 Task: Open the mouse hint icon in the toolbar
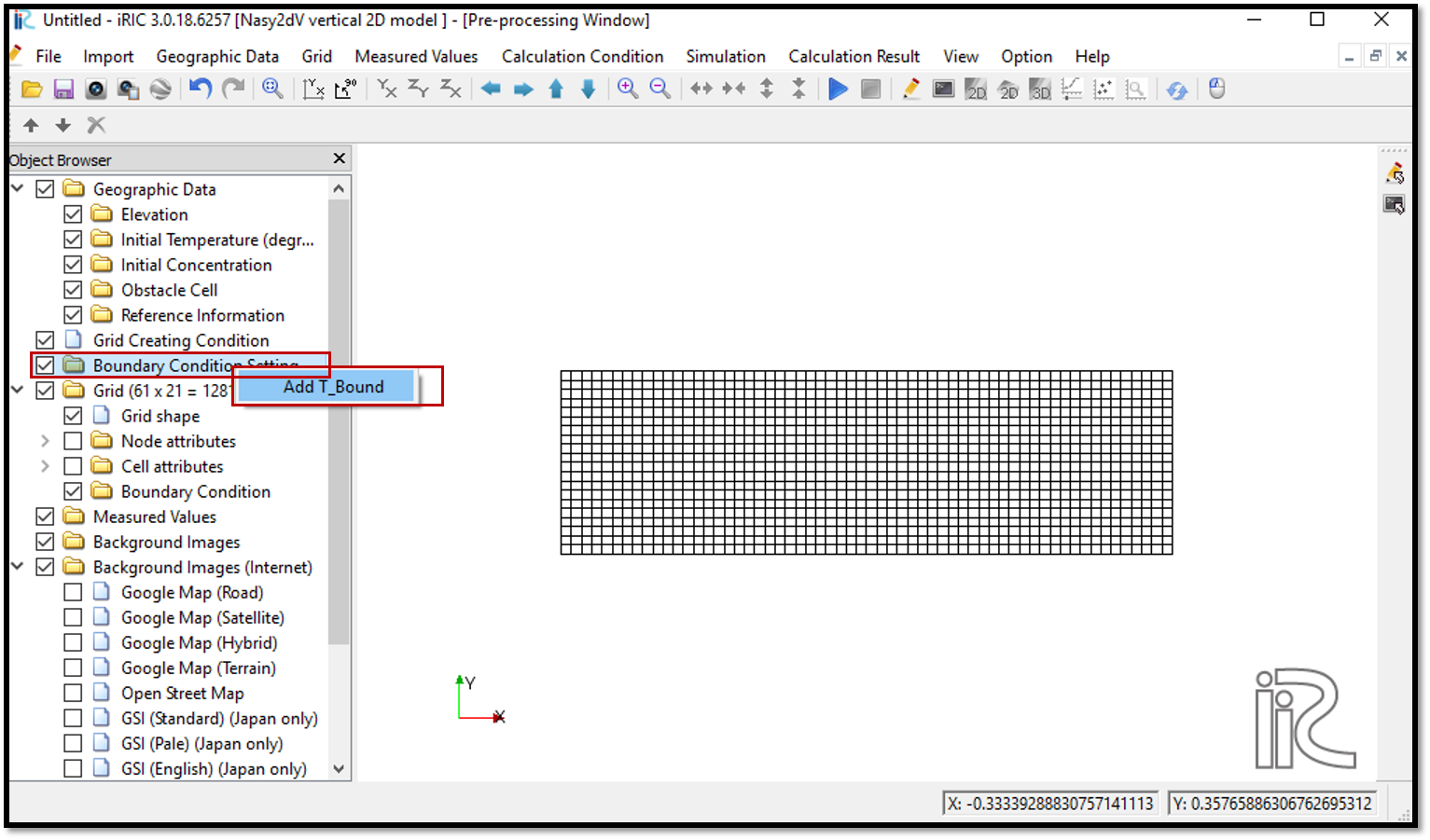pyautogui.click(x=1216, y=89)
